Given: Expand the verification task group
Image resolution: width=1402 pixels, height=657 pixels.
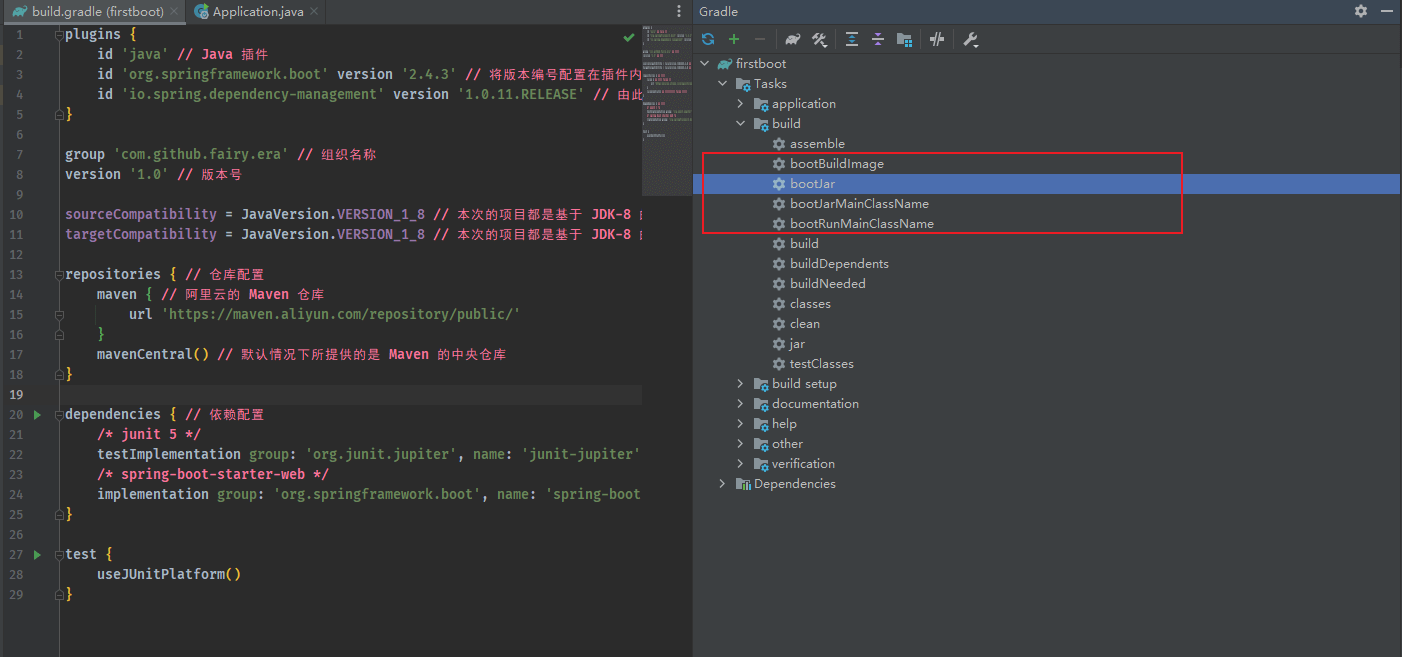Looking at the screenshot, I should click(x=741, y=464).
